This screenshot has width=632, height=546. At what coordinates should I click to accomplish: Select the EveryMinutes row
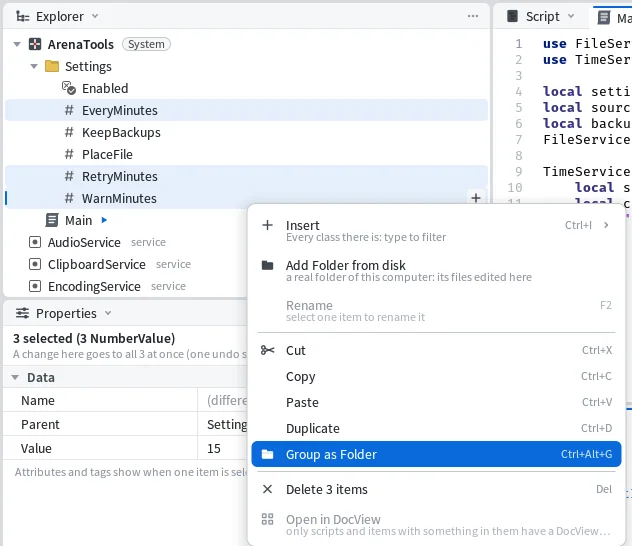pyautogui.click(x=246, y=110)
